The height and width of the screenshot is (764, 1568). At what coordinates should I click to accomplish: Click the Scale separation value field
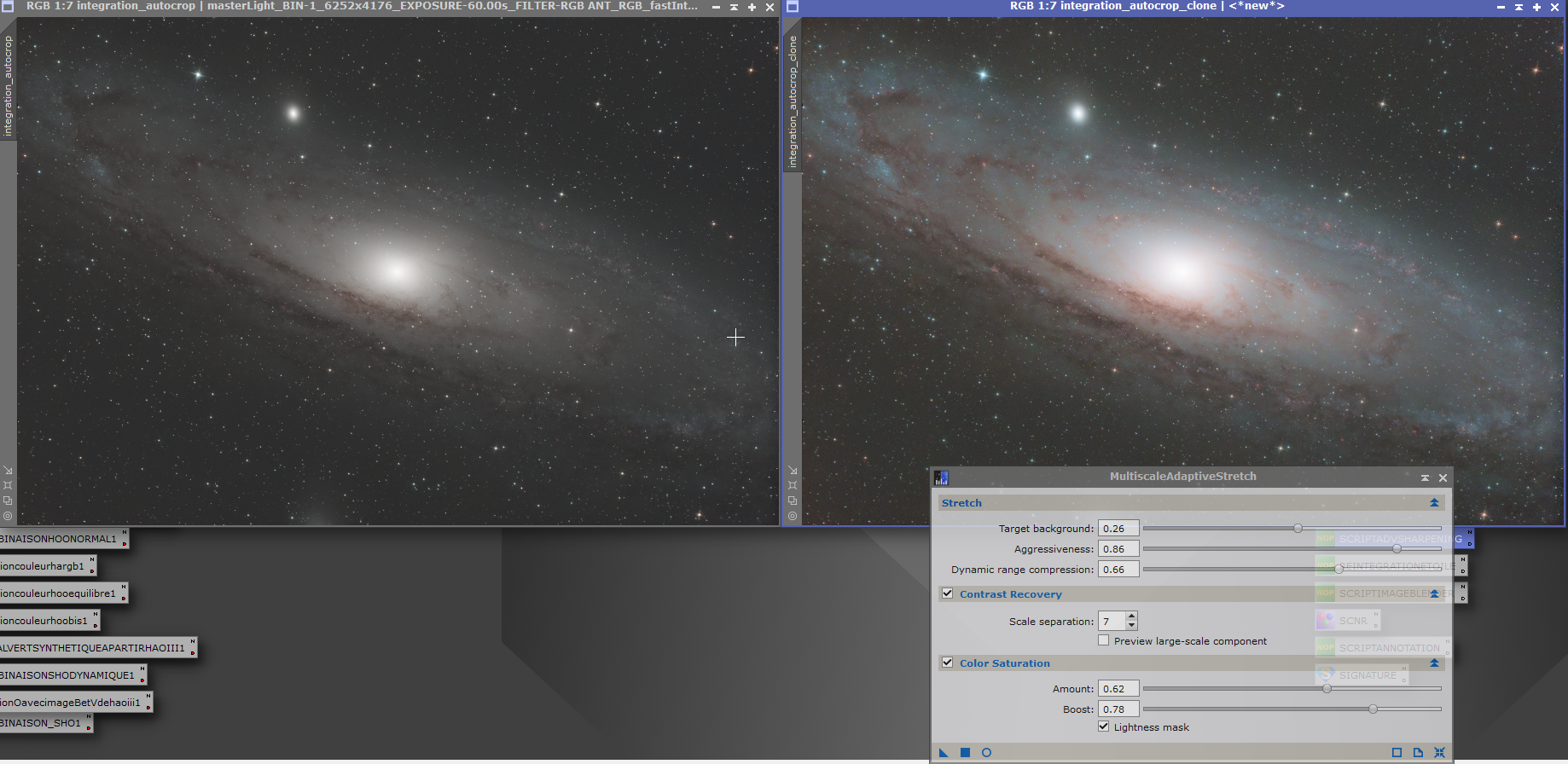(1112, 622)
